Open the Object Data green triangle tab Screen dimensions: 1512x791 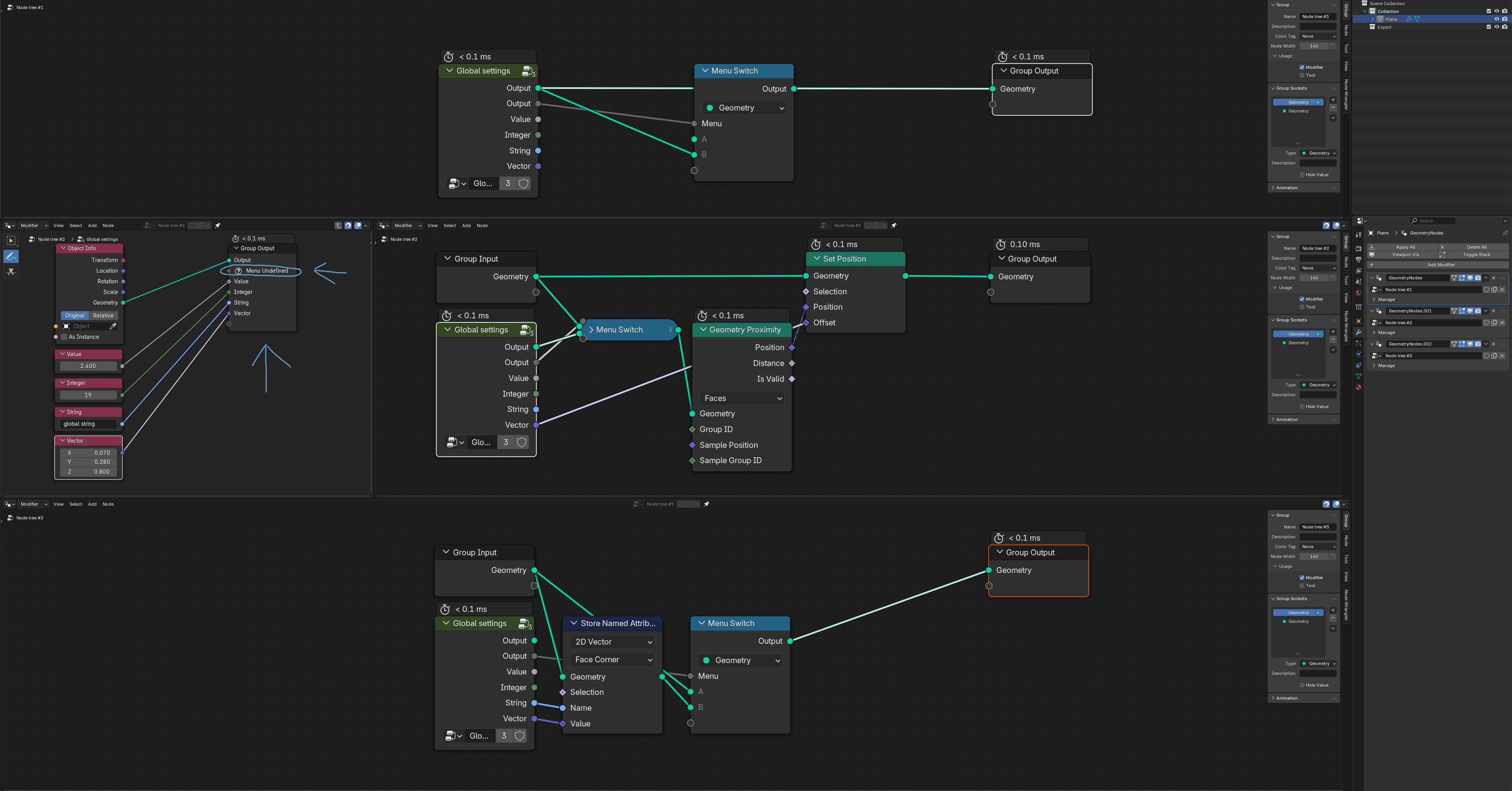[x=1358, y=377]
